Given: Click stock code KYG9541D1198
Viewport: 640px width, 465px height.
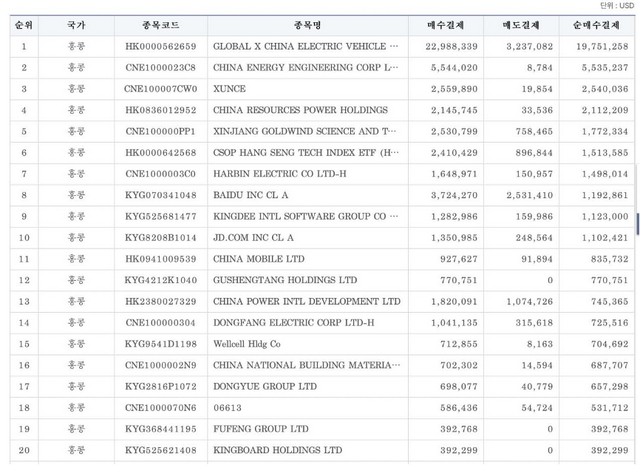Looking at the screenshot, I should click(x=161, y=344).
